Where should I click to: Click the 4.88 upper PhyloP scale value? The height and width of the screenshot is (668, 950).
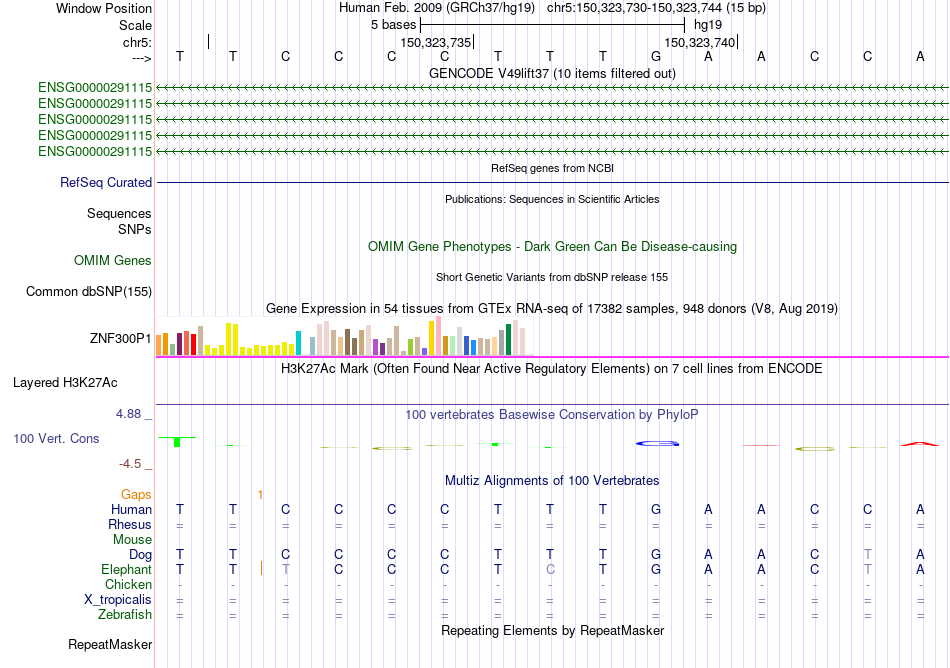(128, 414)
